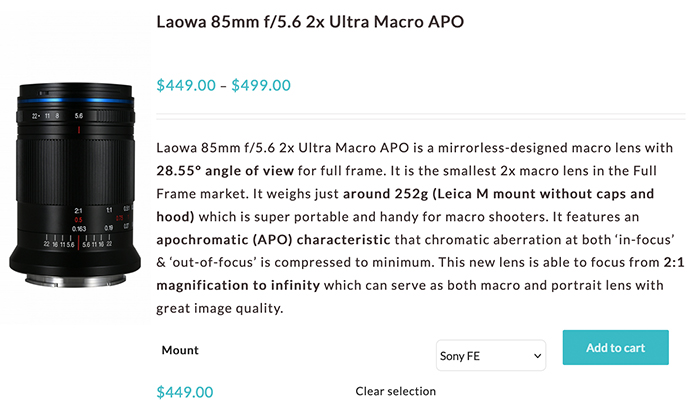Screen dimensions: 700x402
Task: Click the chevron arrow in the Mount selector
Action: [x=538, y=356]
